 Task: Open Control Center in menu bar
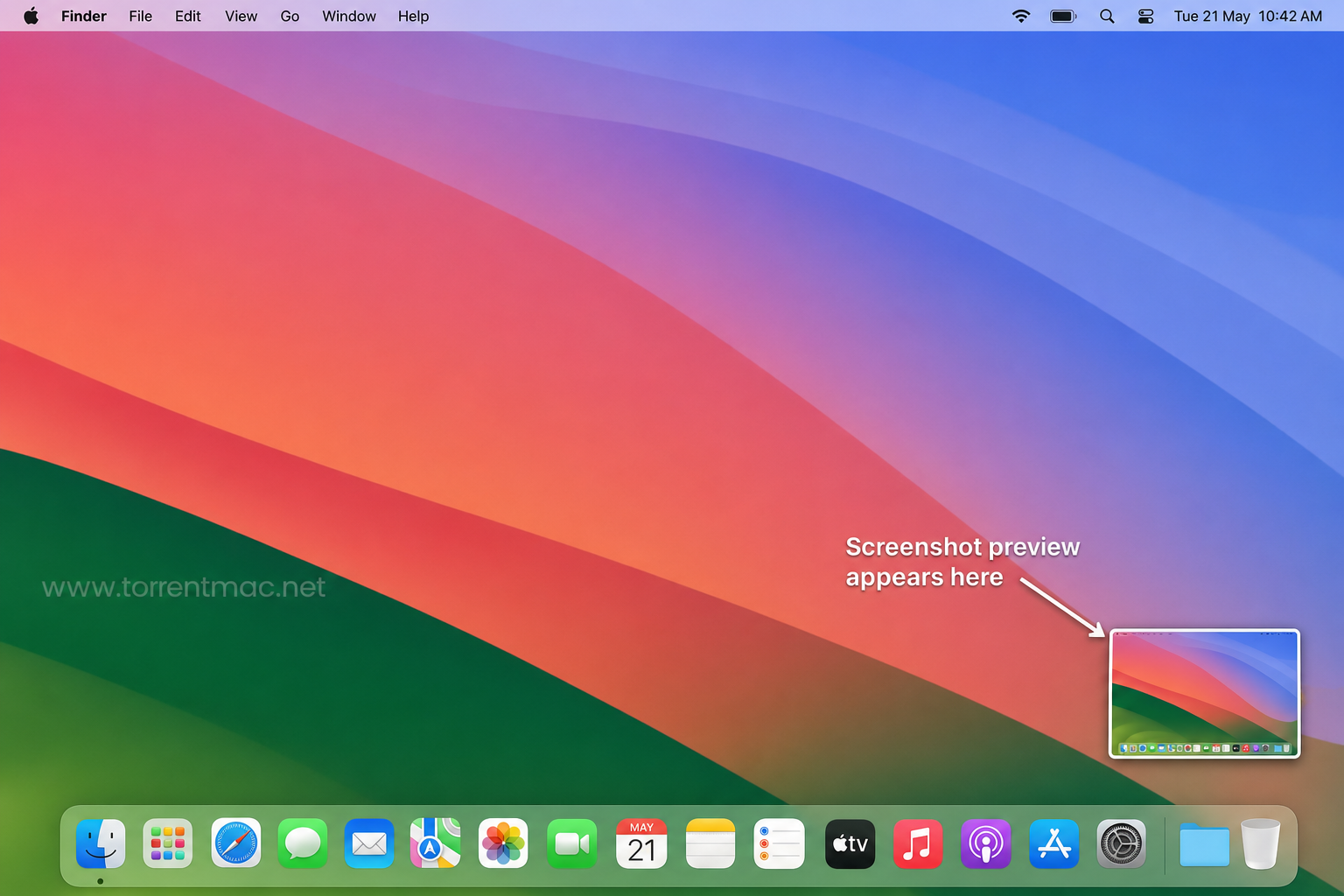[1146, 16]
